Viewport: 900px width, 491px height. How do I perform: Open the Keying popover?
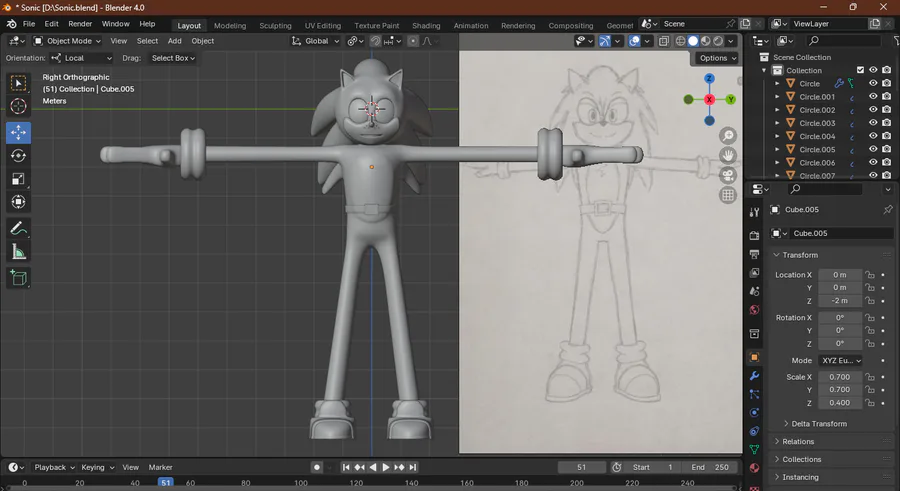(x=97, y=467)
